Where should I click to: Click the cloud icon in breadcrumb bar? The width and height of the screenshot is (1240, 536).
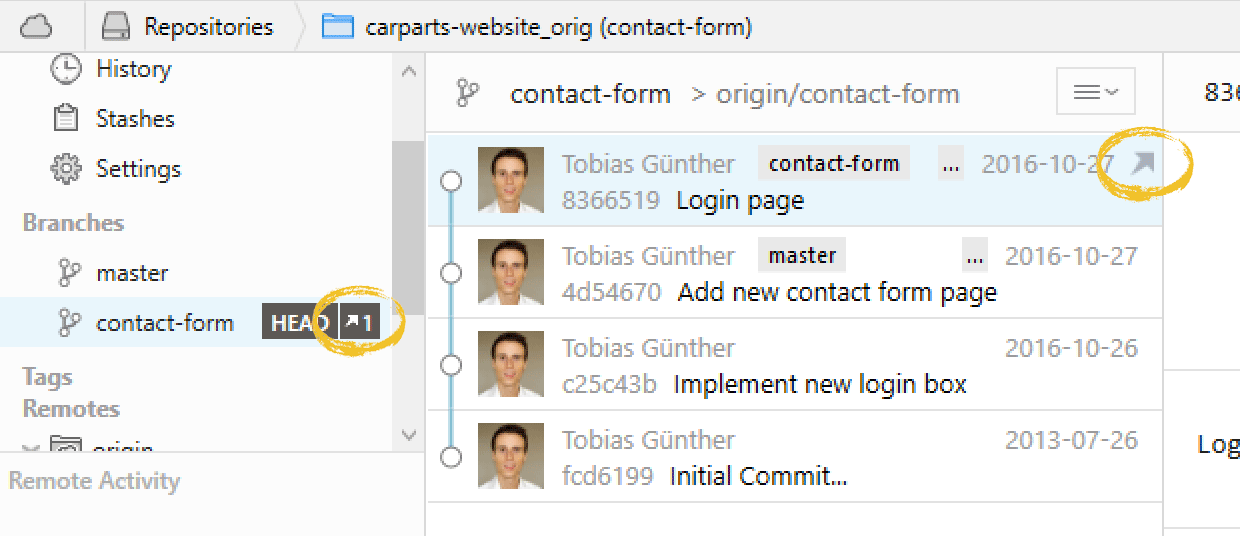click(36, 27)
